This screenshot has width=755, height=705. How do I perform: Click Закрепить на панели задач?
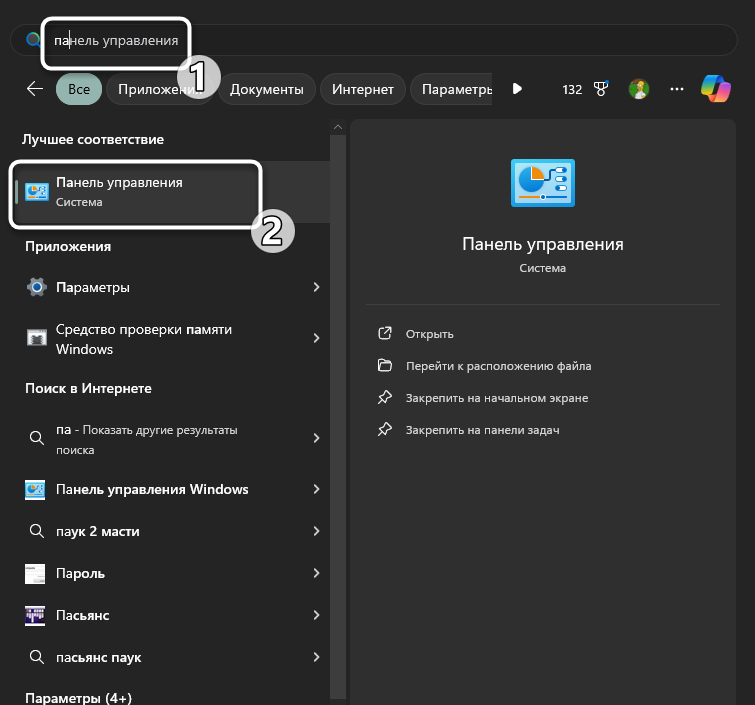(481, 430)
